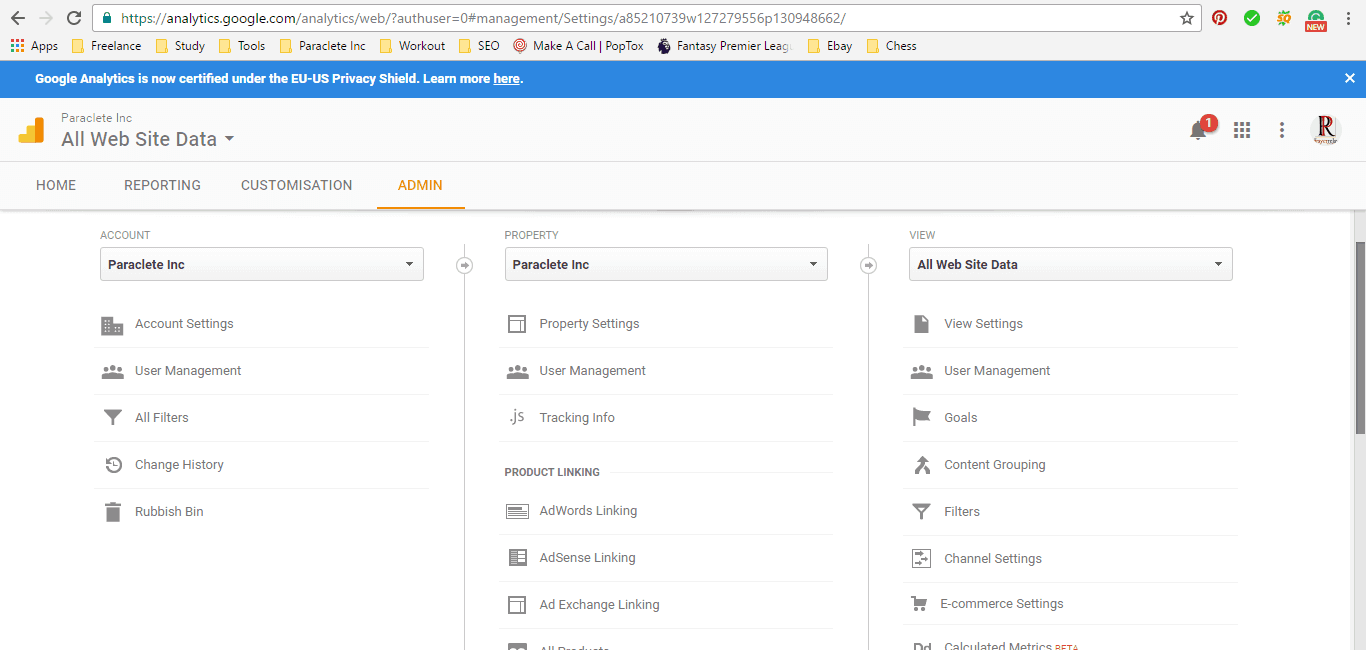The width and height of the screenshot is (1366, 650).
Task: Click the Channel Settings icon
Action: [921, 559]
